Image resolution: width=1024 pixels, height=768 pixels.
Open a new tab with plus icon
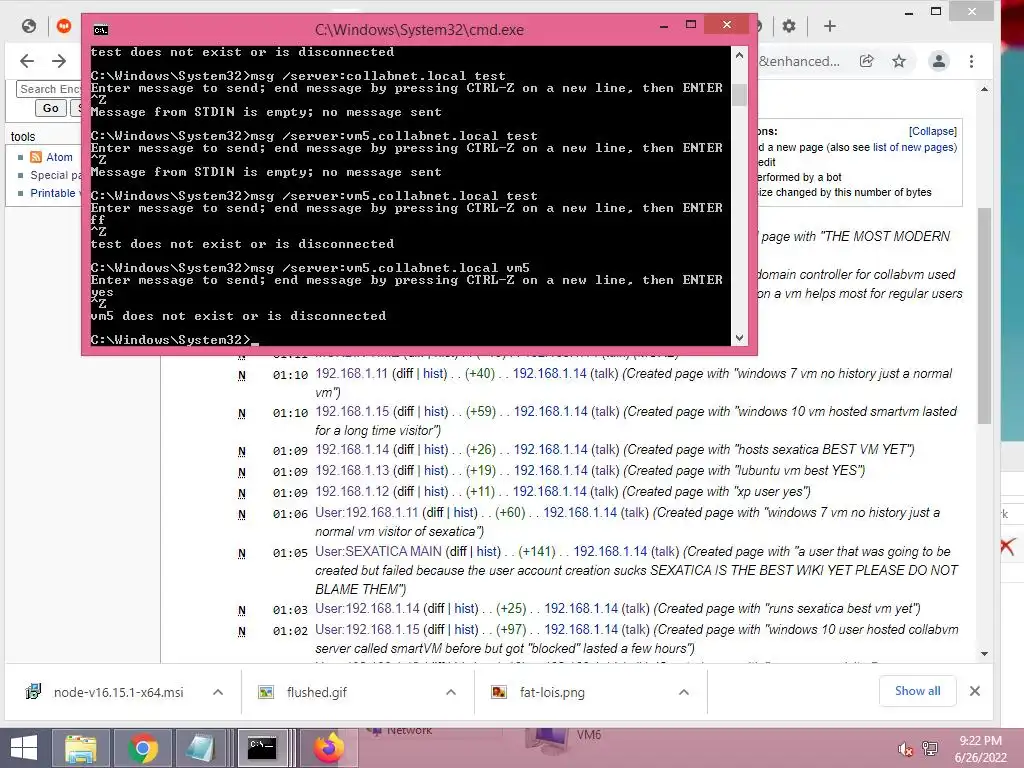[829, 26]
